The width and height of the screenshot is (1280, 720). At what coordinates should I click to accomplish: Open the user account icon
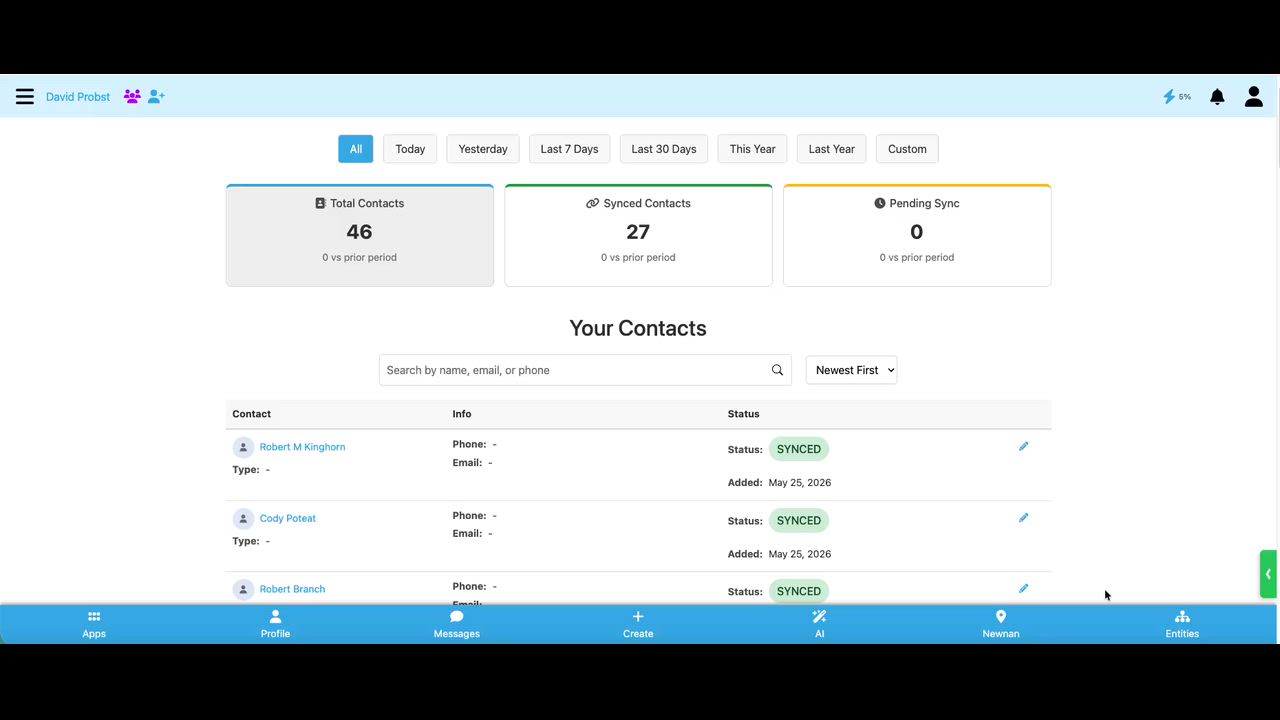point(1253,97)
